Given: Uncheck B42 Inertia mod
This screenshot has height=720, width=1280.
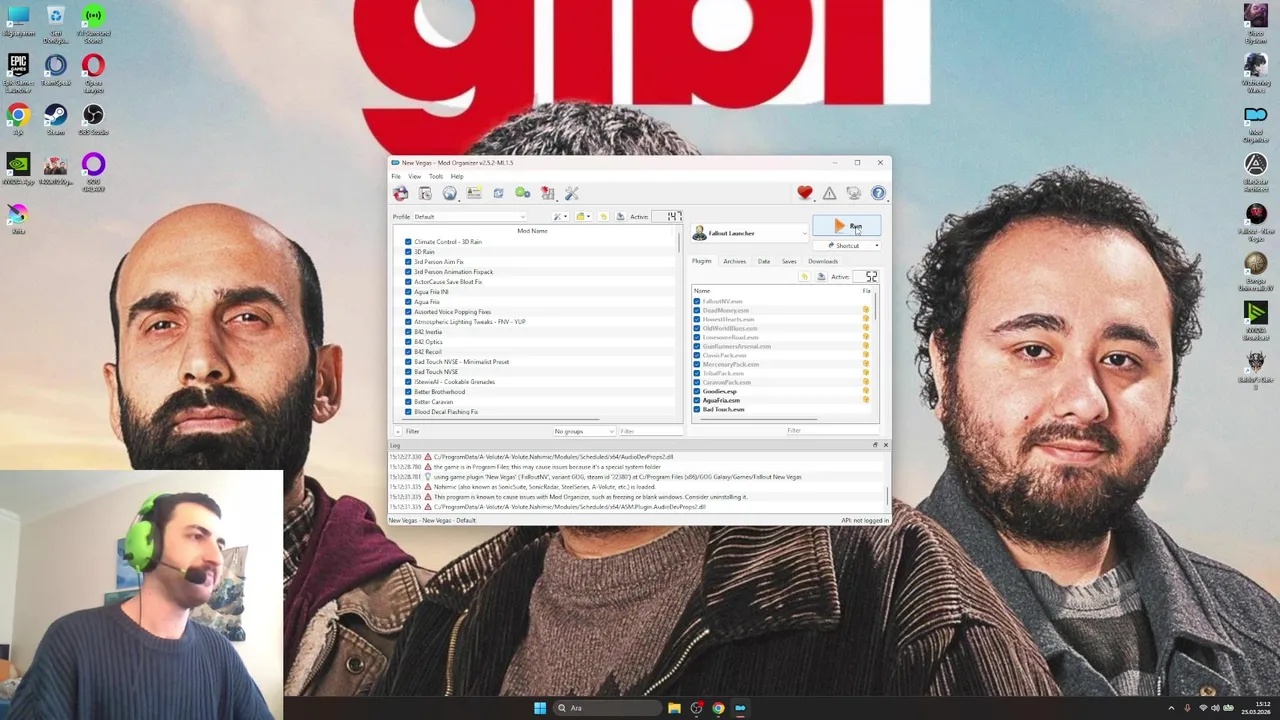Looking at the screenshot, I should tap(408, 332).
